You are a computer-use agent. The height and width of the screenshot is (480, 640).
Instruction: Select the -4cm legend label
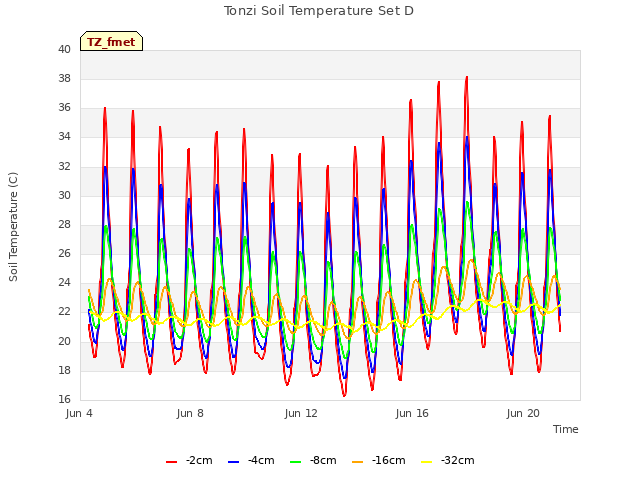[x=261, y=460]
